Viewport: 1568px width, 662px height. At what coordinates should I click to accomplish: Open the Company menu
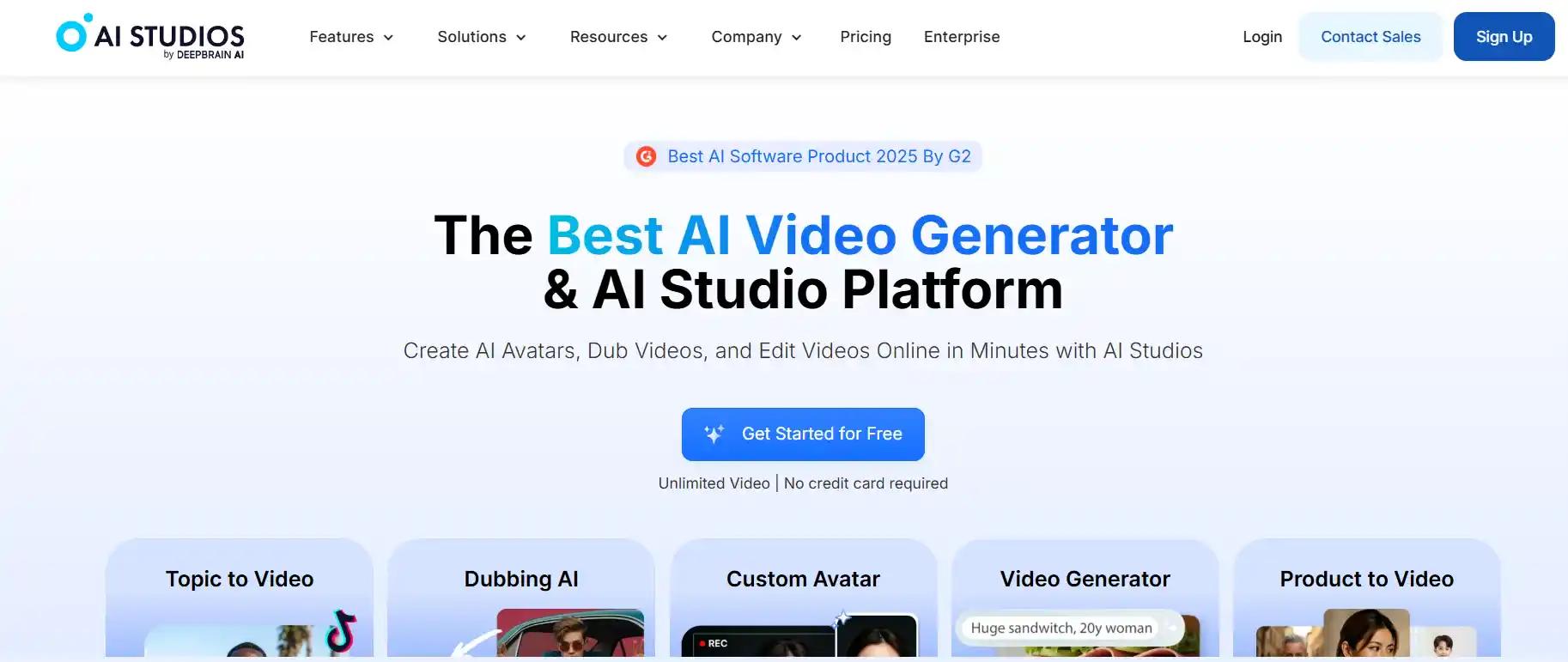757,37
